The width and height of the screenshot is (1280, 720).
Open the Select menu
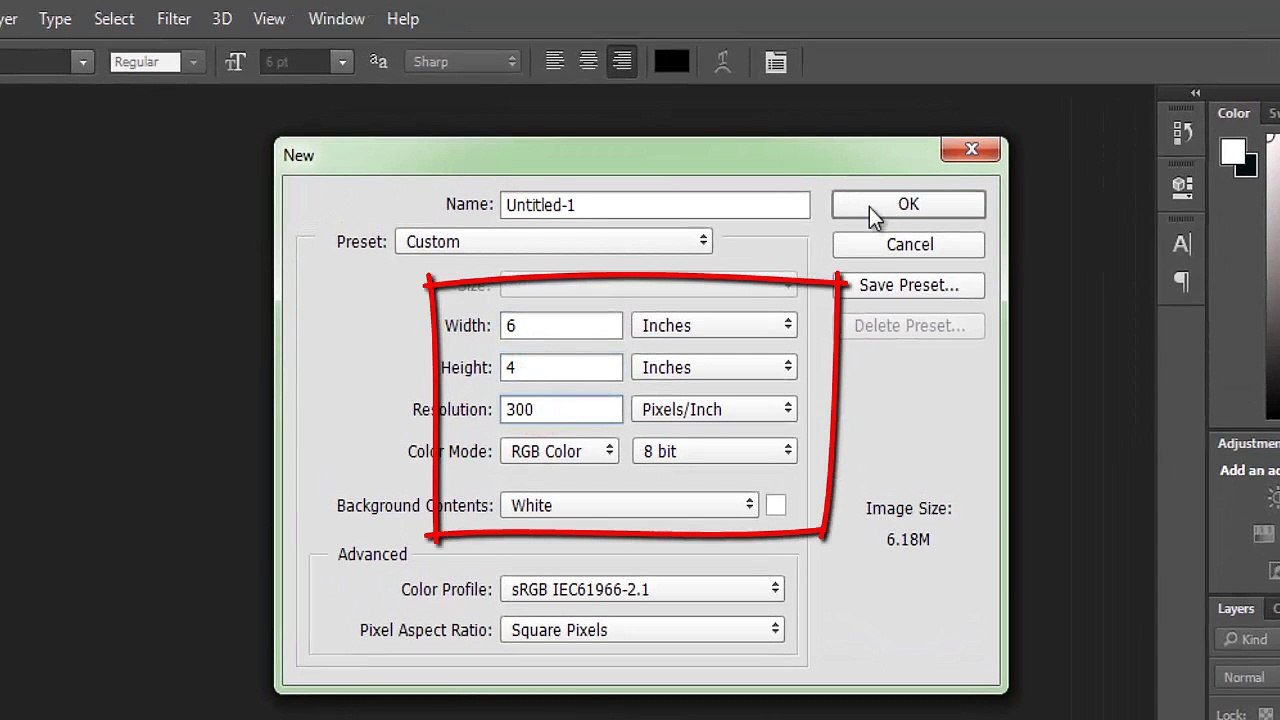pos(114,19)
